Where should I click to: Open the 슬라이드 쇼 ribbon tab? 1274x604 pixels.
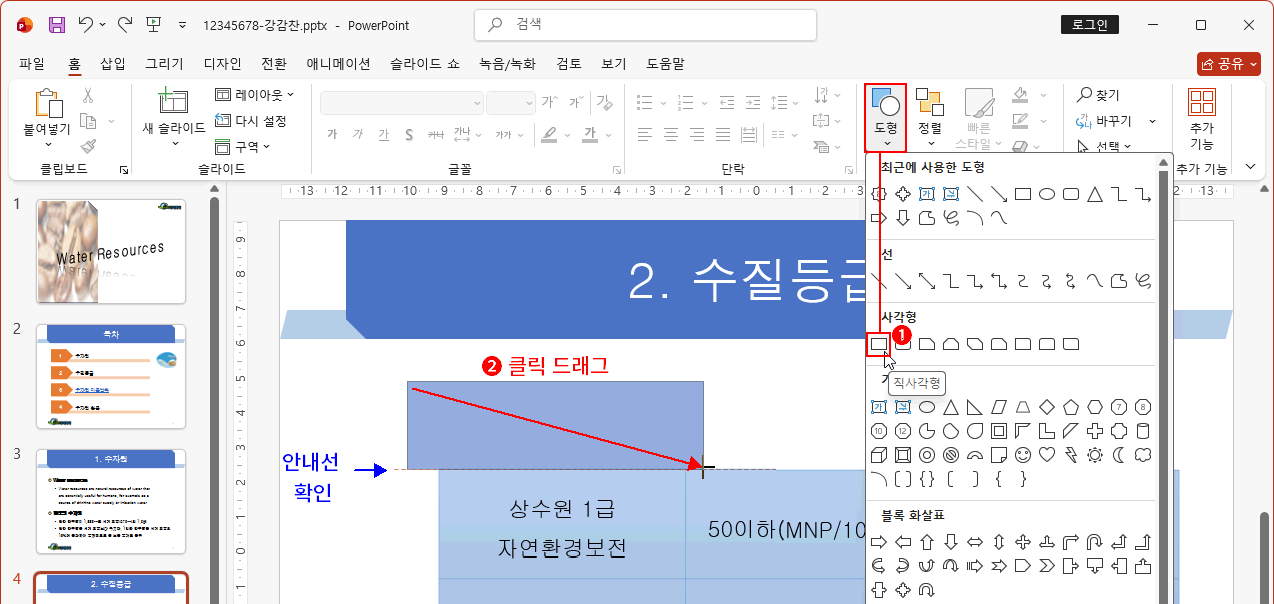coord(421,63)
